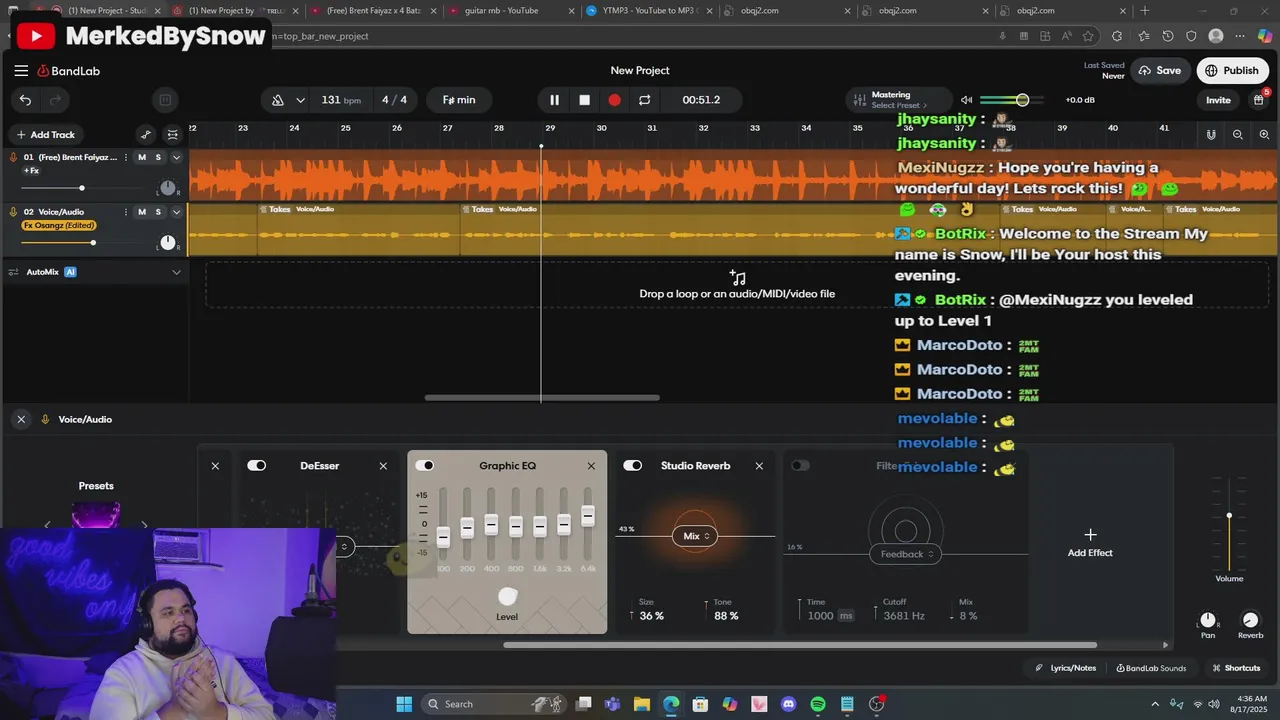
Task: Toggle the magnet snap-to-grid icon
Action: (1211, 134)
